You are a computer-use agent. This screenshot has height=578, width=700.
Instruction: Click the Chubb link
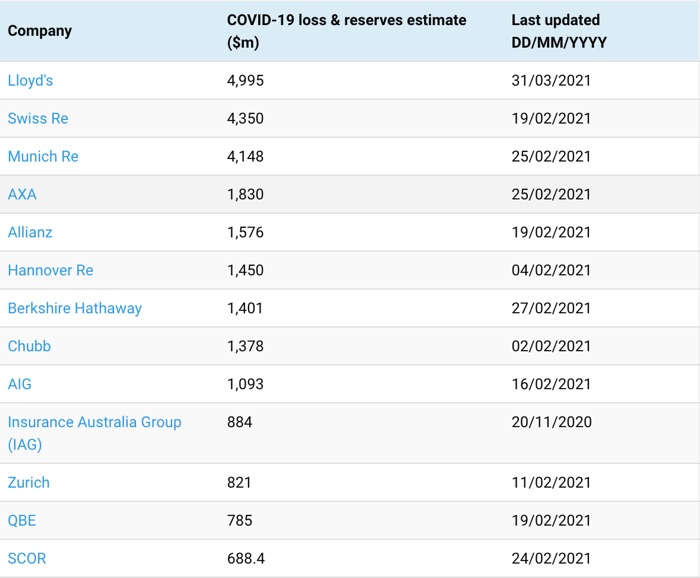coord(29,346)
